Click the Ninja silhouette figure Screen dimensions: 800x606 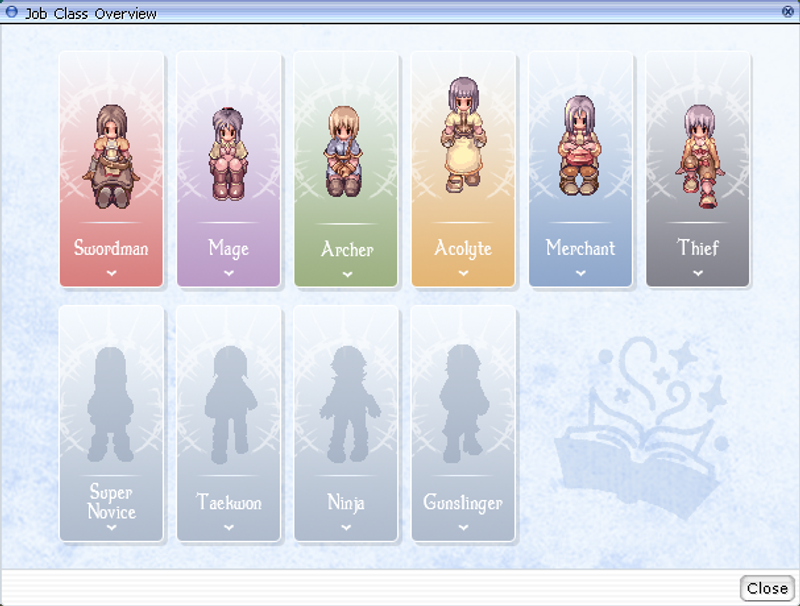pyautogui.click(x=349, y=405)
